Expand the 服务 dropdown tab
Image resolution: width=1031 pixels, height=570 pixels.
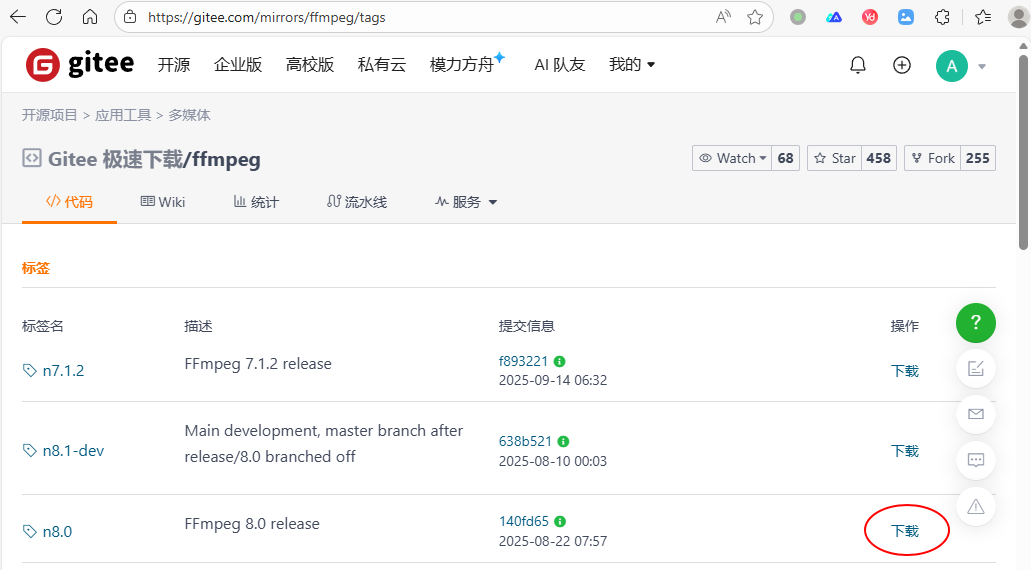click(x=466, y=202)
